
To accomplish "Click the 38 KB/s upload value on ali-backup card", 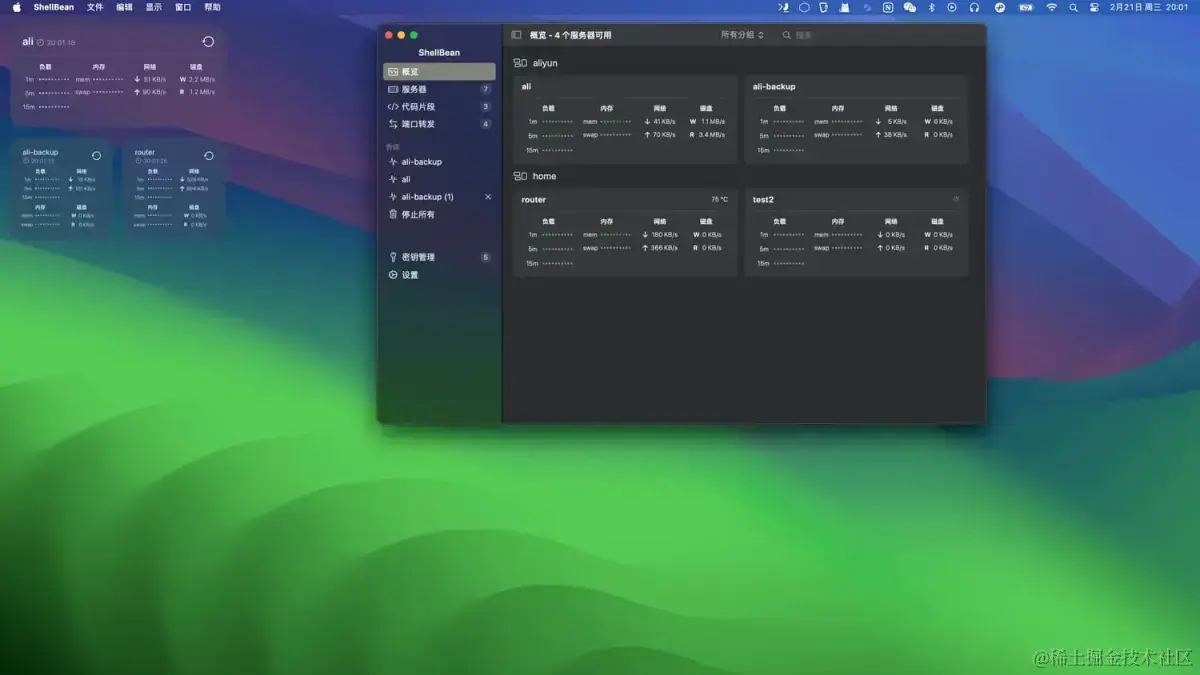I will (x=895, y=135).
